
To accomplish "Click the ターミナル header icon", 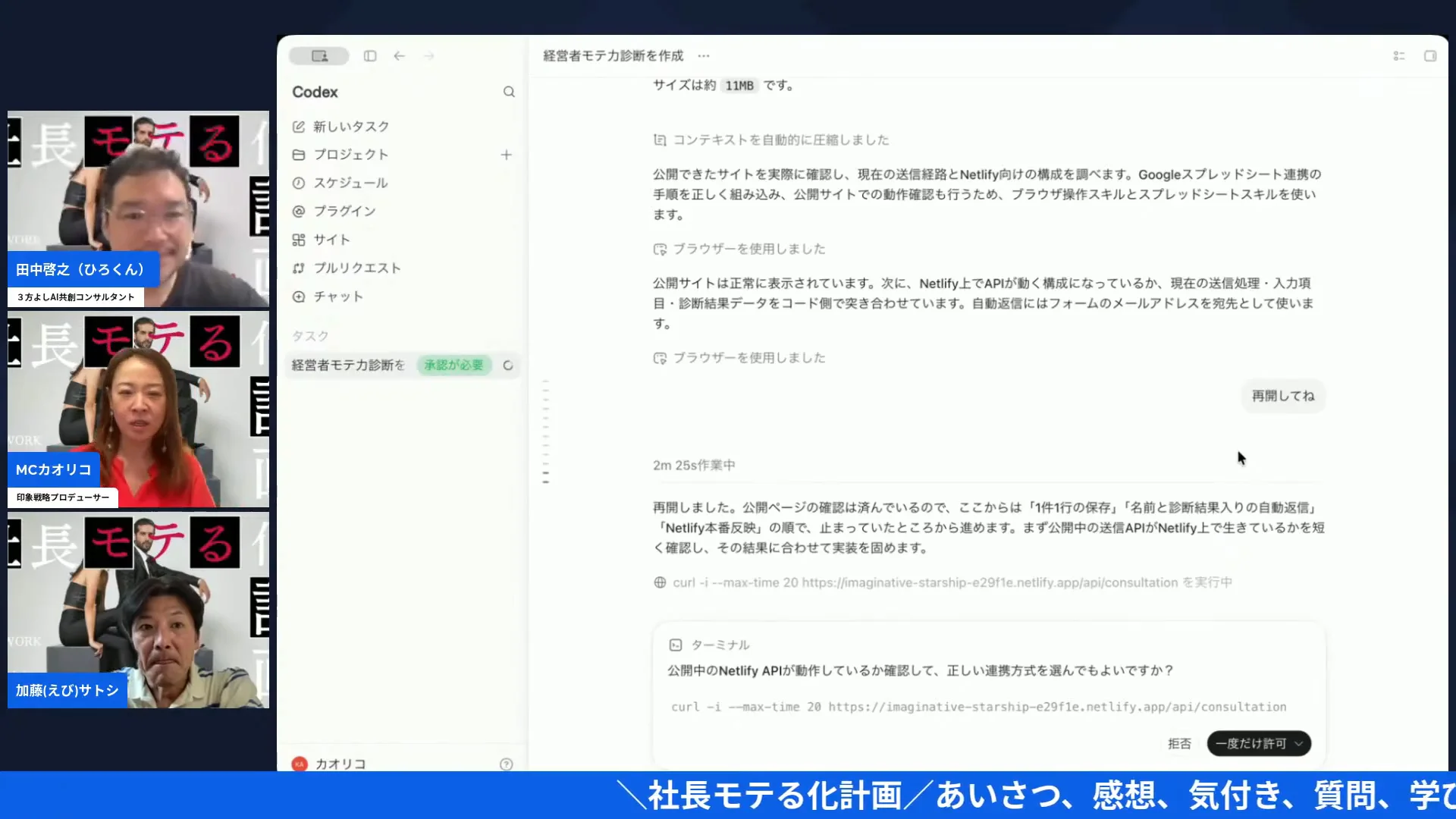I will coord(676,645).
